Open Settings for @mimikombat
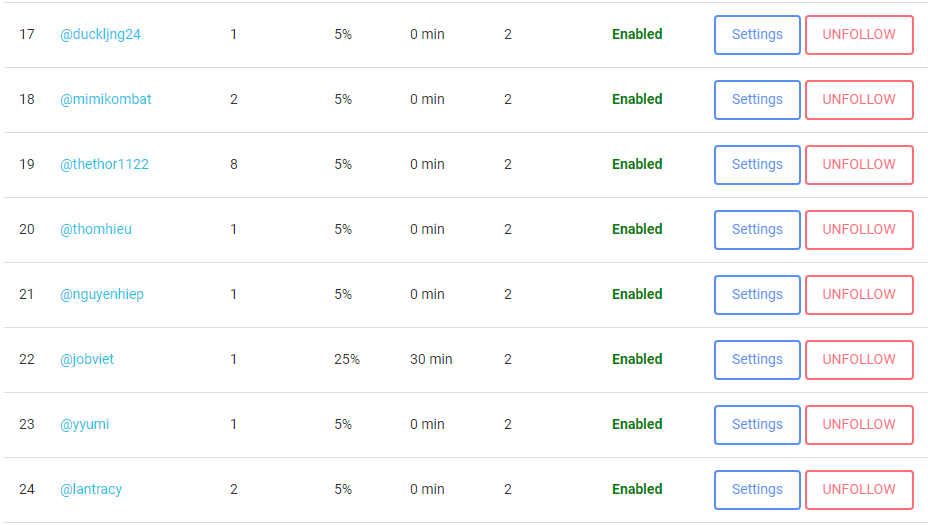The width and height of the screenshot is (928, 525). pos(757,99)
